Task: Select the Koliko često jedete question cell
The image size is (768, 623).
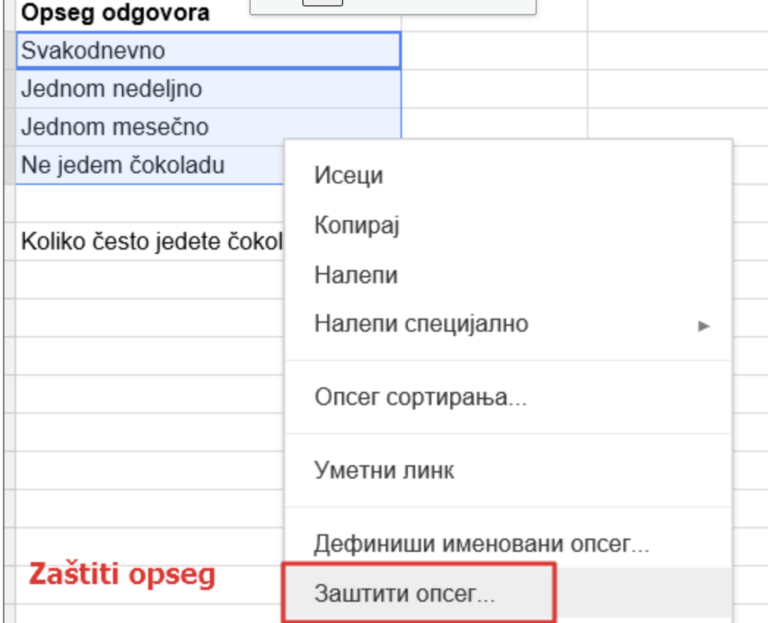Action: (x=150, y=241)
